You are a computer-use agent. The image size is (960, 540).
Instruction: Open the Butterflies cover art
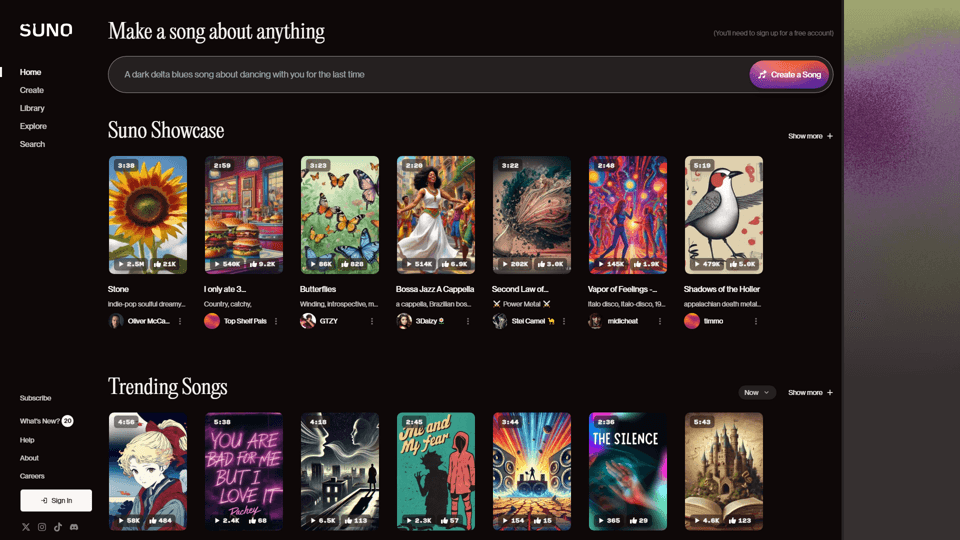click(340, 215)
